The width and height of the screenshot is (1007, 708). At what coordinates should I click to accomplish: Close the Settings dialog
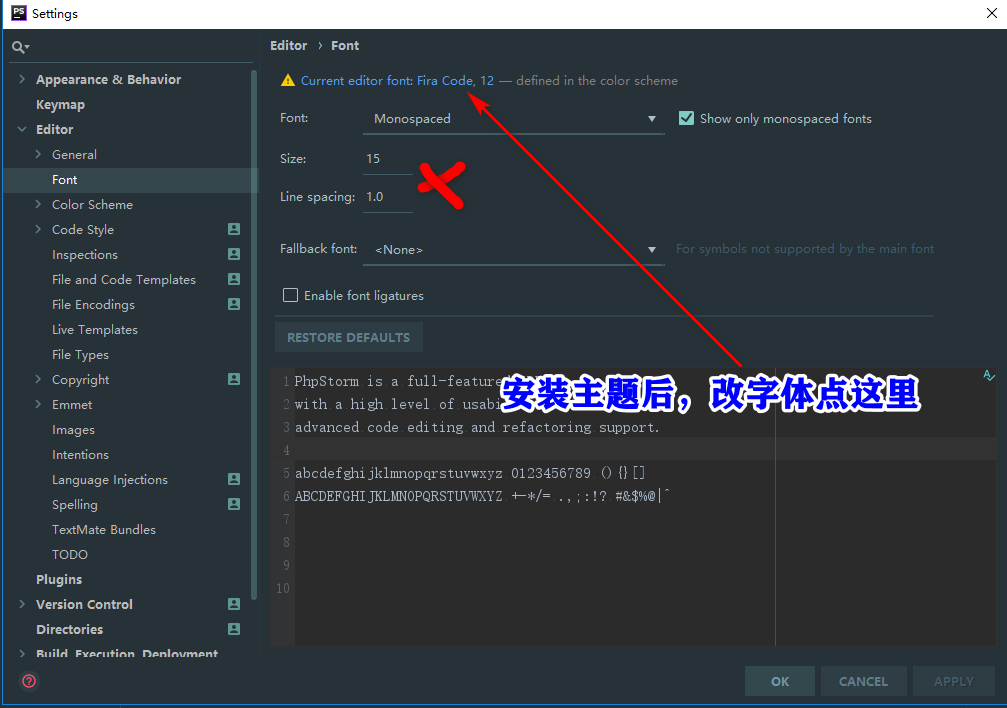[991, 13]
